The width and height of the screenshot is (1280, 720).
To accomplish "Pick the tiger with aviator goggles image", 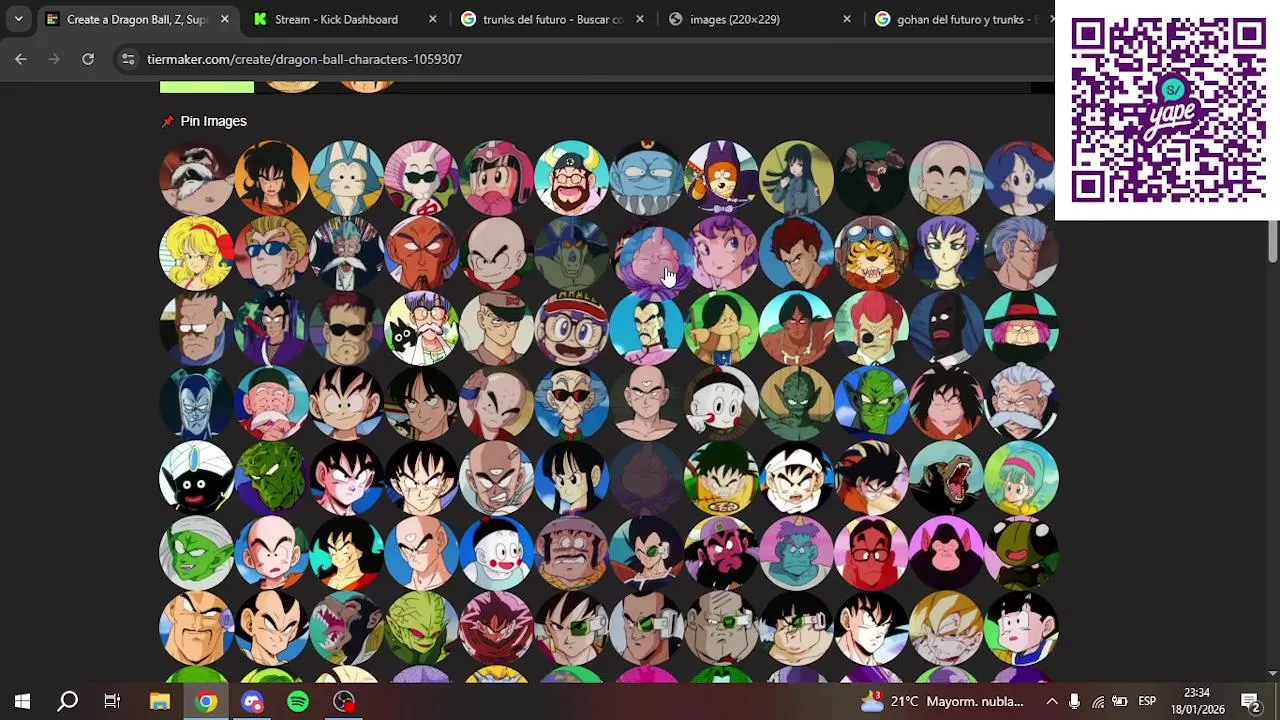I will point(872,253).
